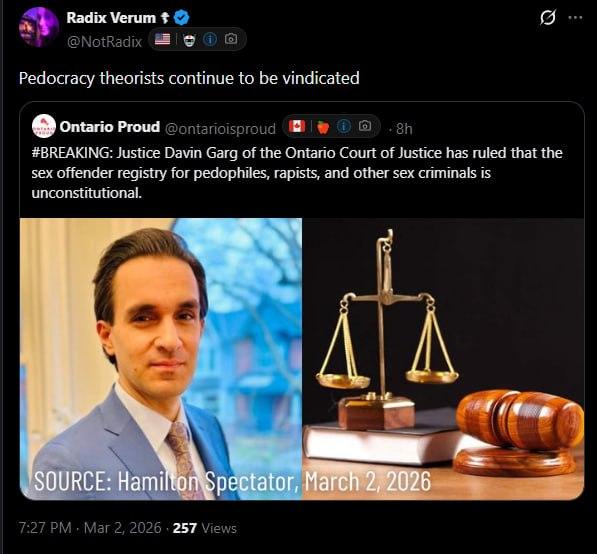Click the camera icon next to Ontario Proud
The image size is (597, 554).
click(x=365, y=126)
